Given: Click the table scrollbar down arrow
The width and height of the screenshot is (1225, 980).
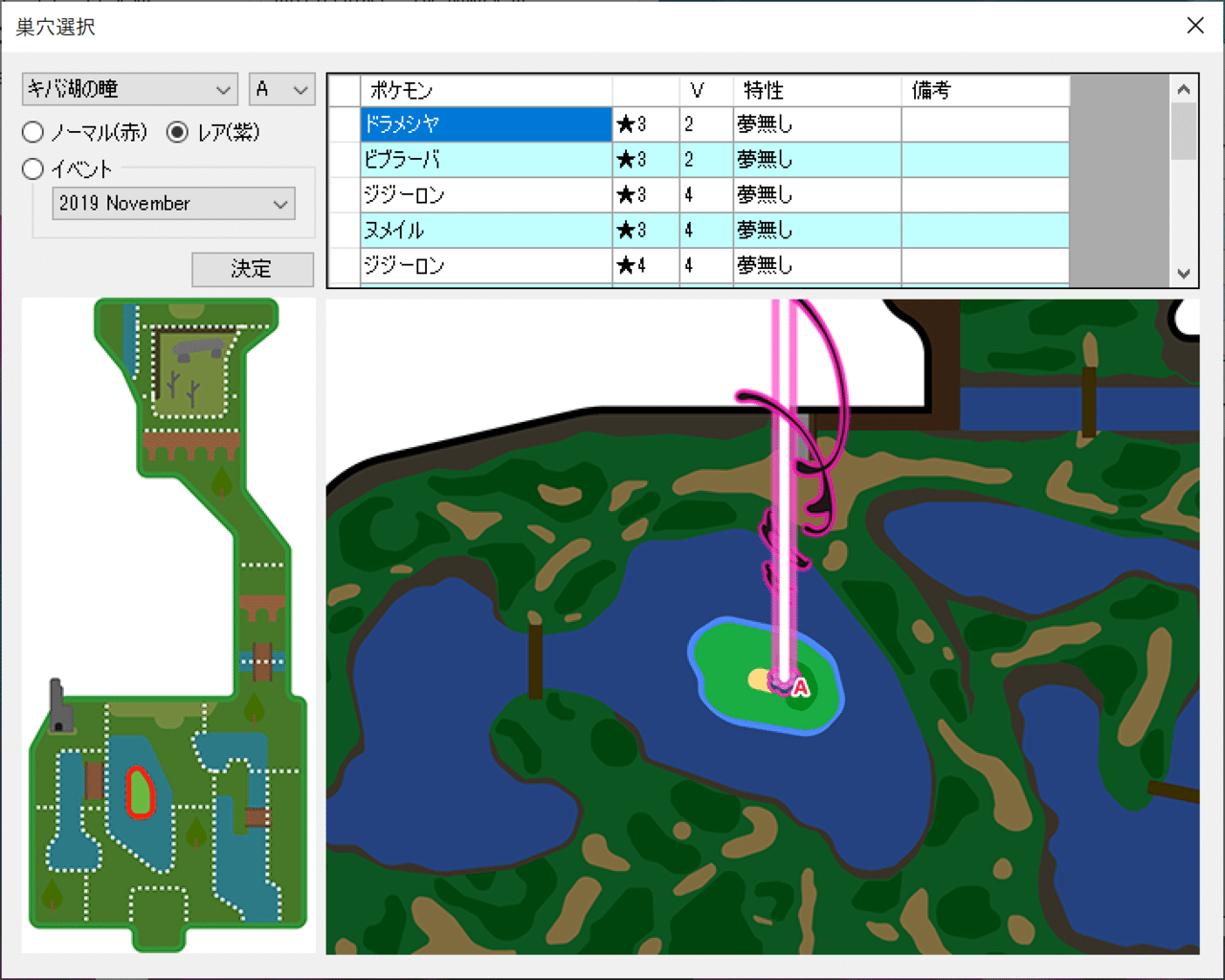Looking at the screenshot, I should 1184,274.
